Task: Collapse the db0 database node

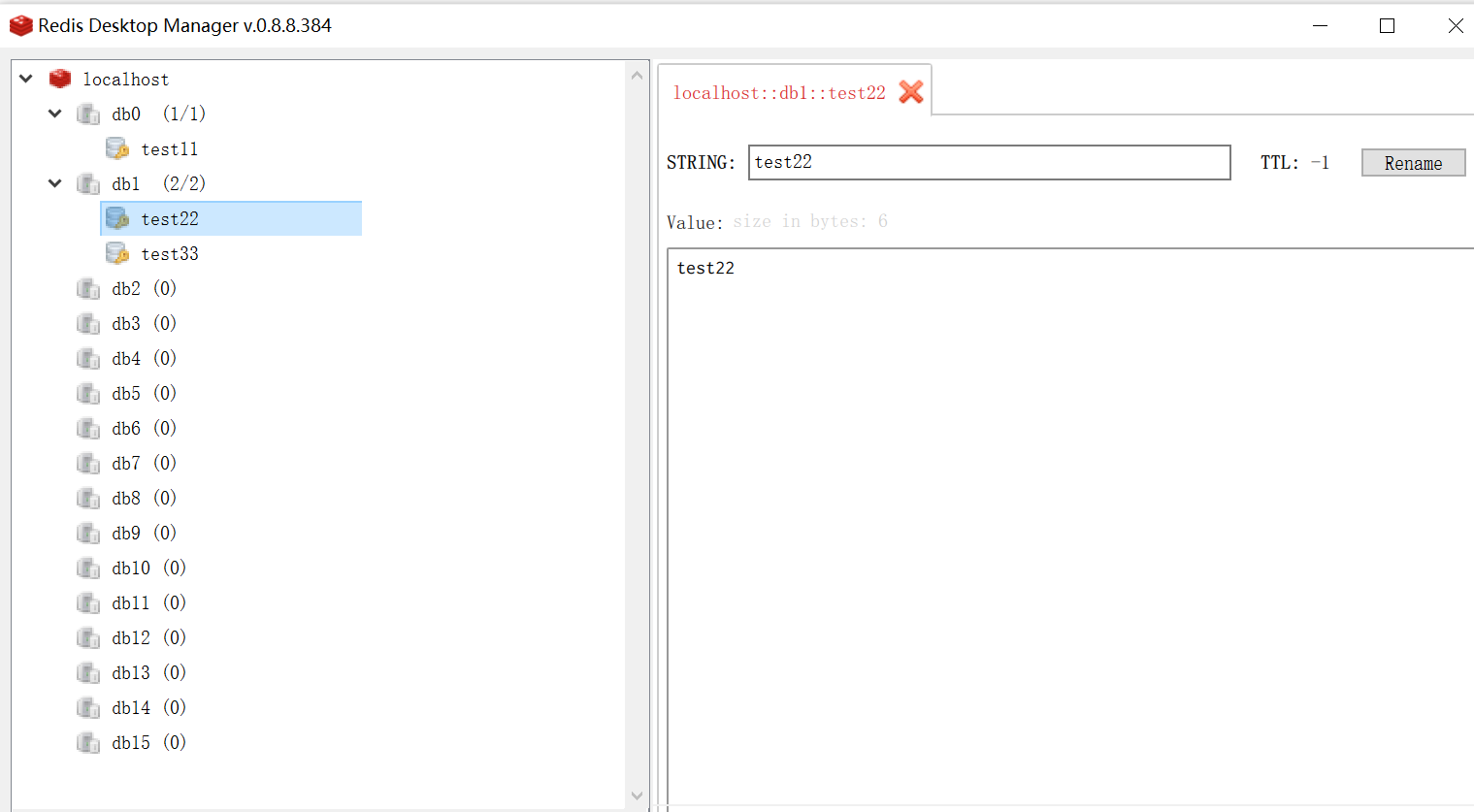Action: point(55,114)
